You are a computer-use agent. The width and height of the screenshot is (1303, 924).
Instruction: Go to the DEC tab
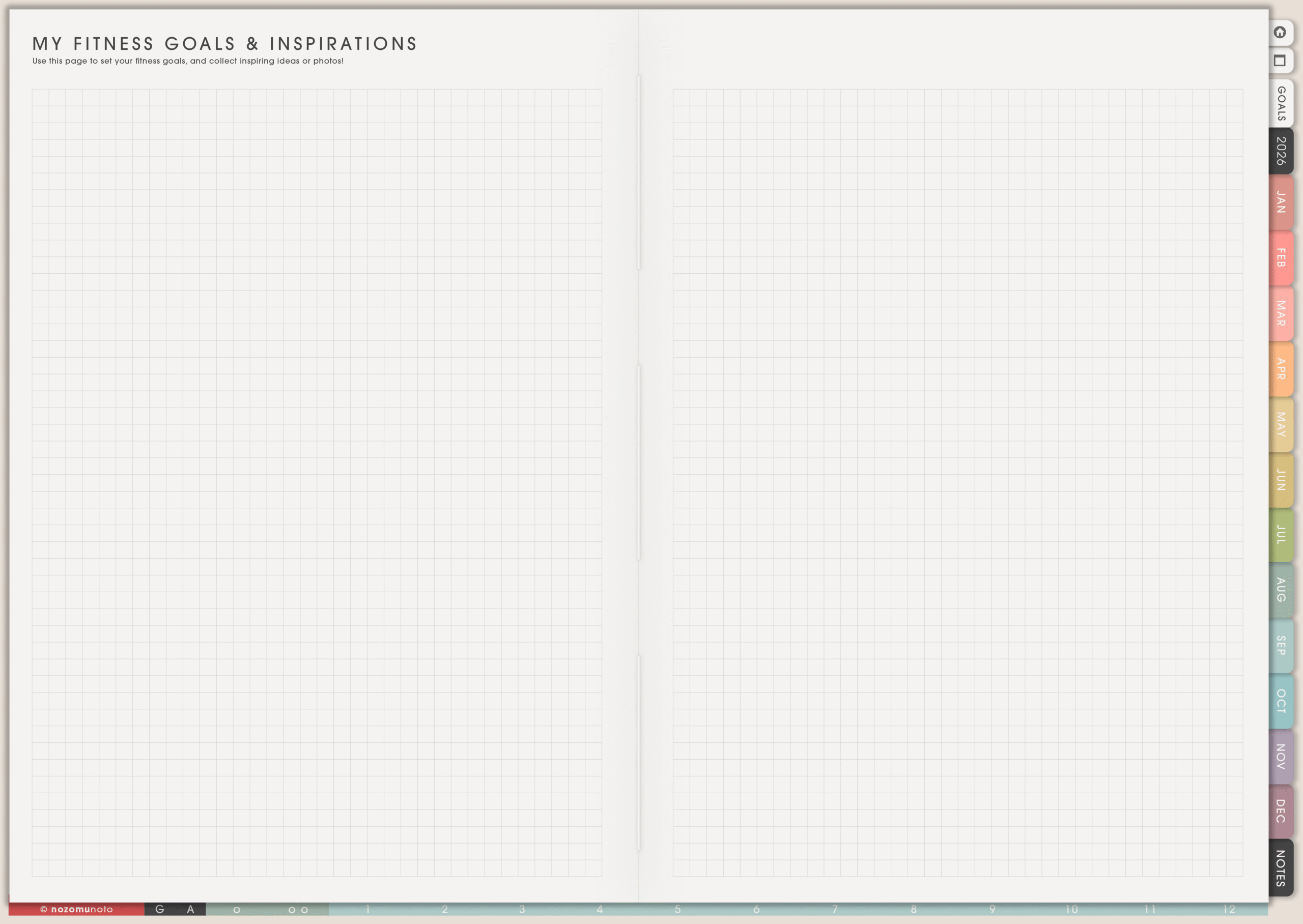pyautogui.click(x=1281, y=811)
